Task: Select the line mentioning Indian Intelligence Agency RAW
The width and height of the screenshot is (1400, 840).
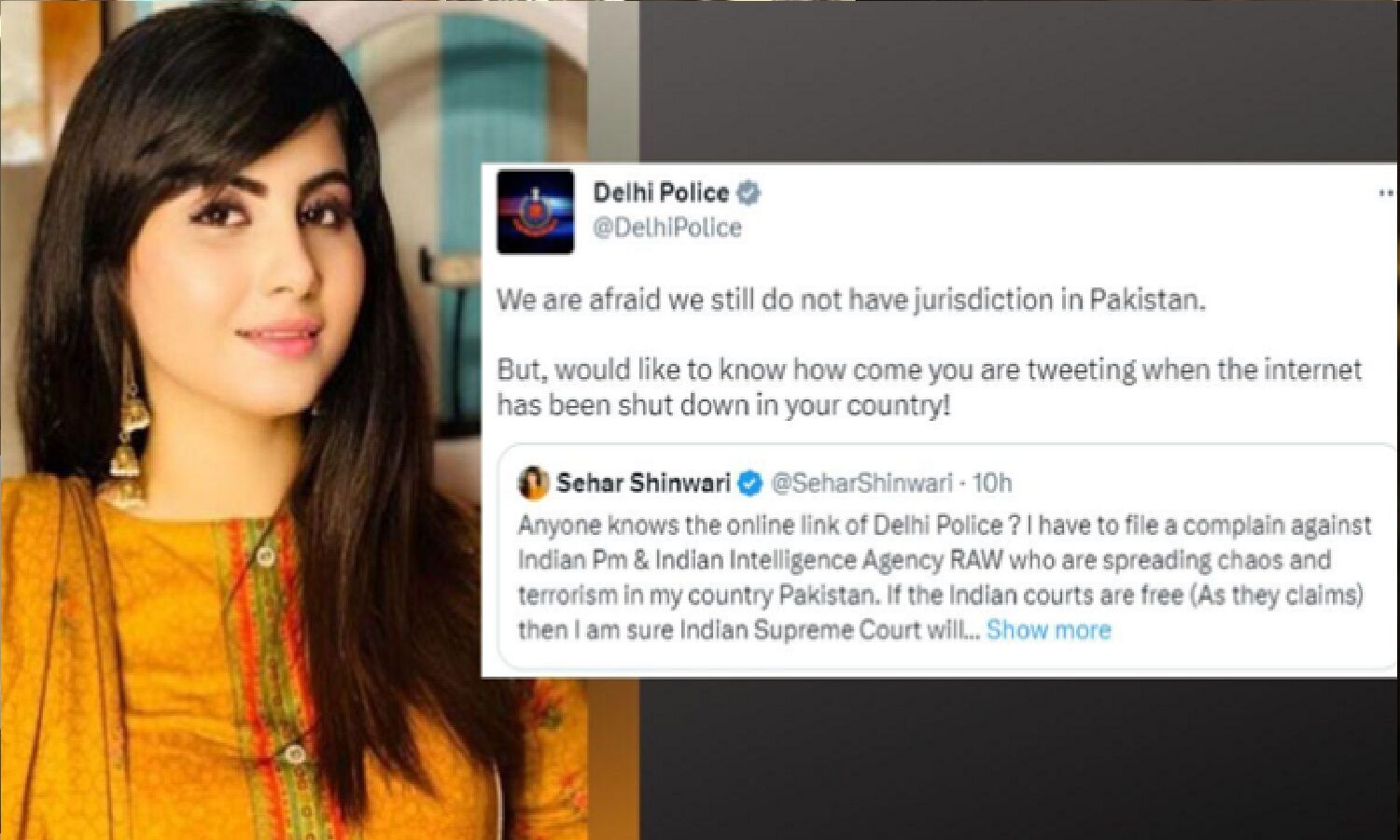Action: 924,560
